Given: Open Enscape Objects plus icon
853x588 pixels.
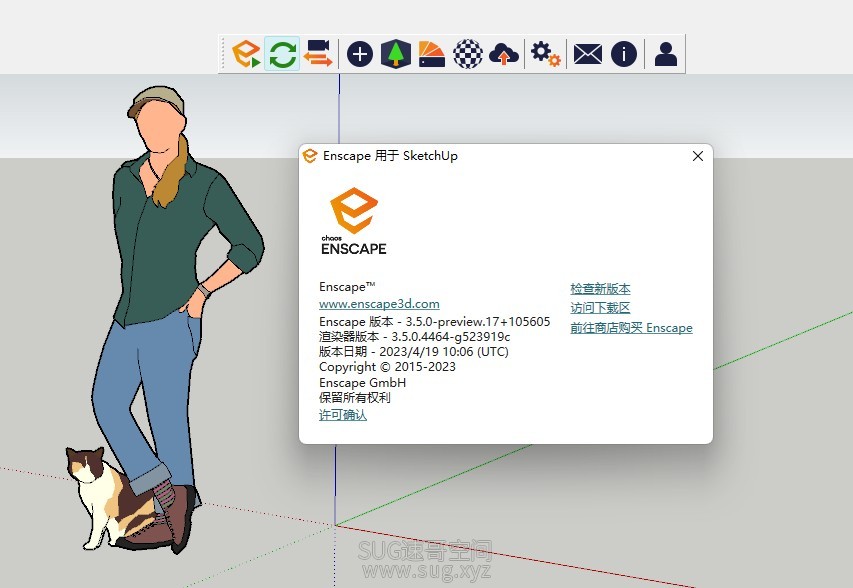Looking at the screenshot, I should (x=360, y=54).
